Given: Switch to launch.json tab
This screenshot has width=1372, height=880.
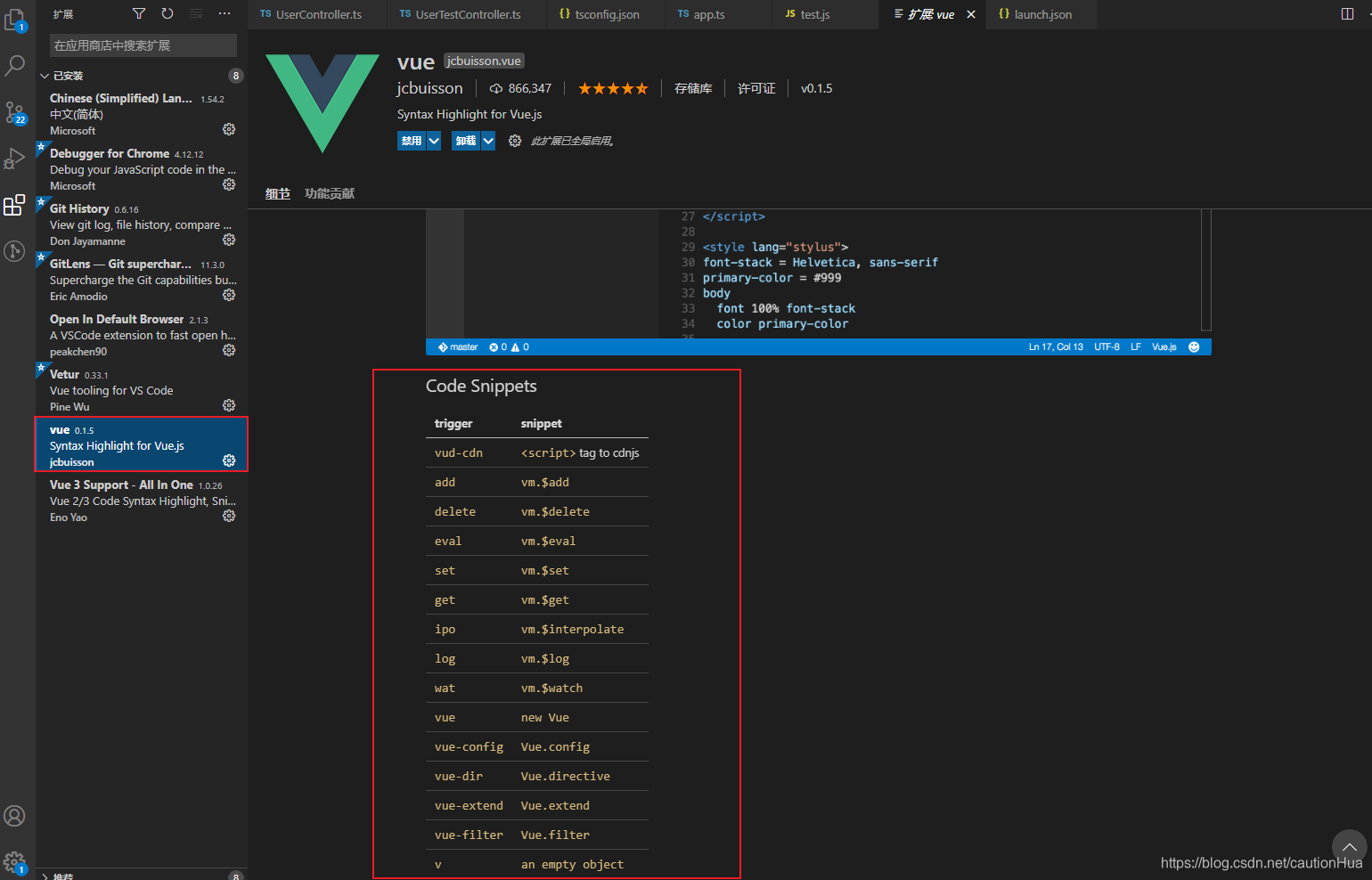Looking at the screenshot, I should (1041, 14).
